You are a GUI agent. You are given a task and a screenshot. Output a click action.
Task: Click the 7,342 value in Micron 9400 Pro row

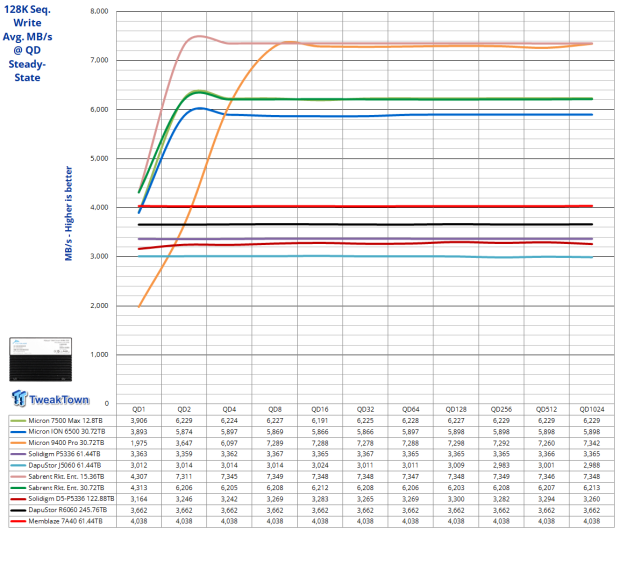pos(592,443)
